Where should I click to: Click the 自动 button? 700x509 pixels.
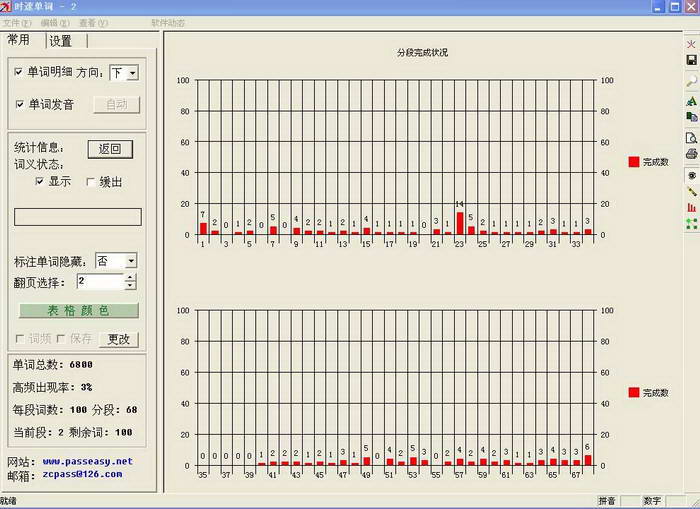tap(117, 104)
